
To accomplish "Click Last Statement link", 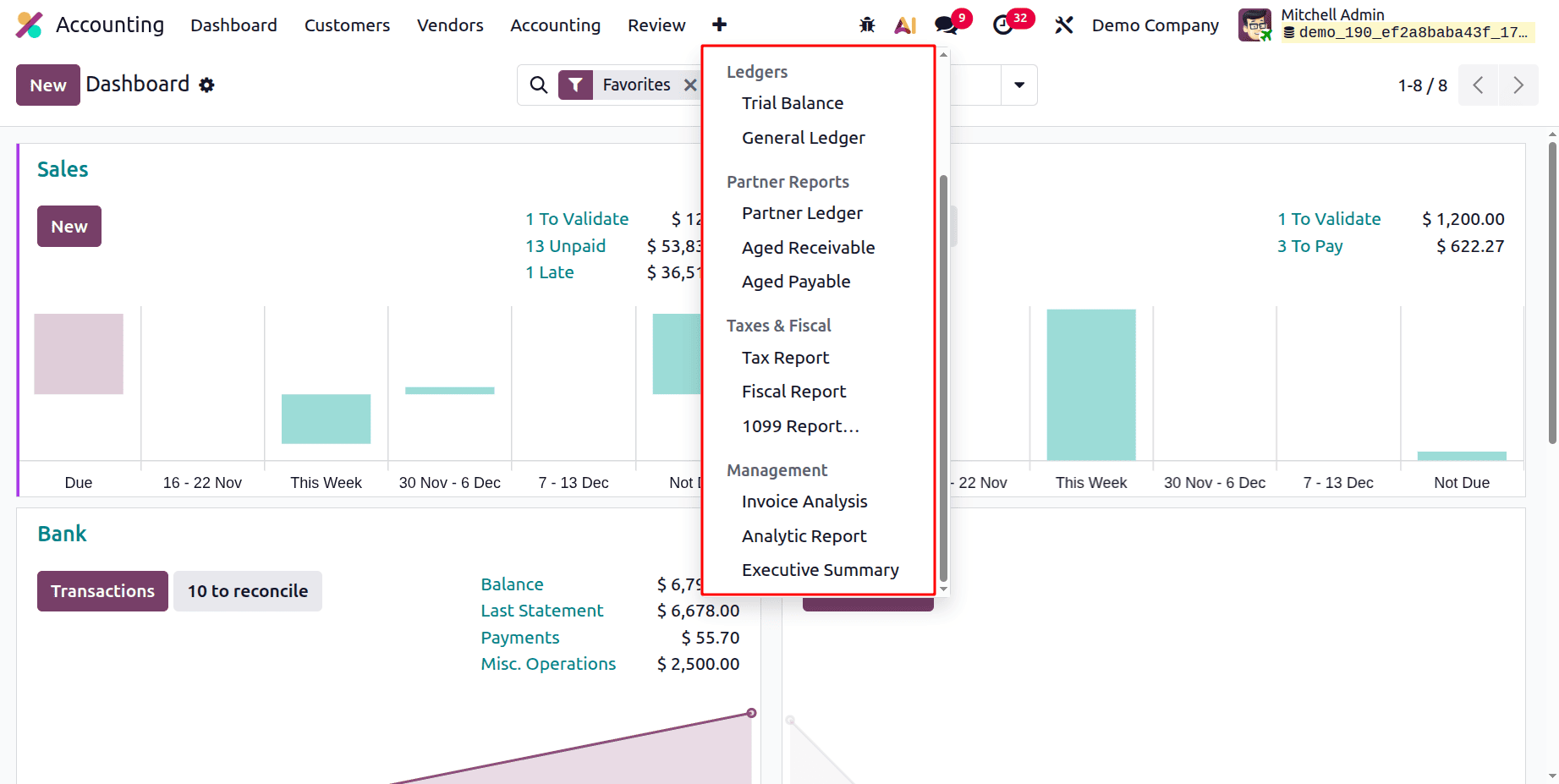I will click(542, 611).
